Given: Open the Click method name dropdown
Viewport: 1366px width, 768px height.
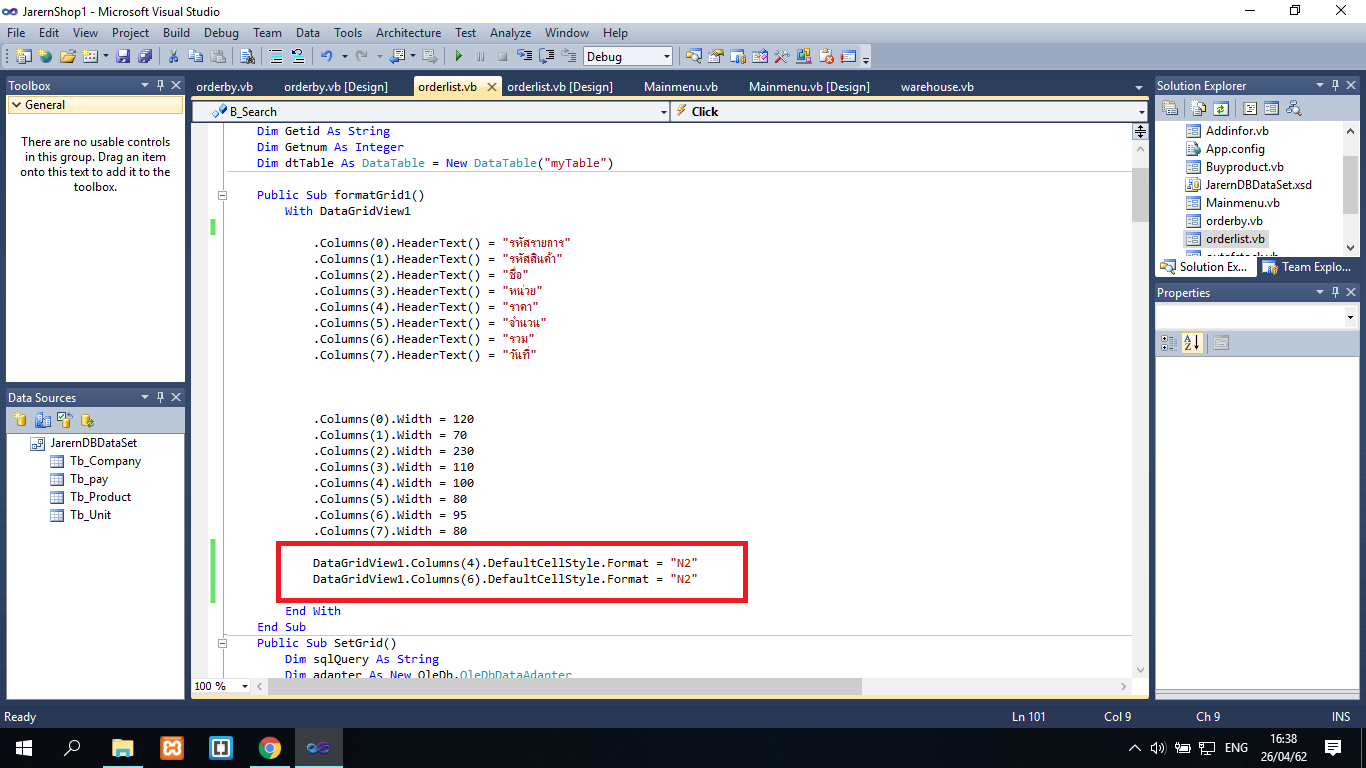Looking at the screenshot, I should [x=1141, y=112].
